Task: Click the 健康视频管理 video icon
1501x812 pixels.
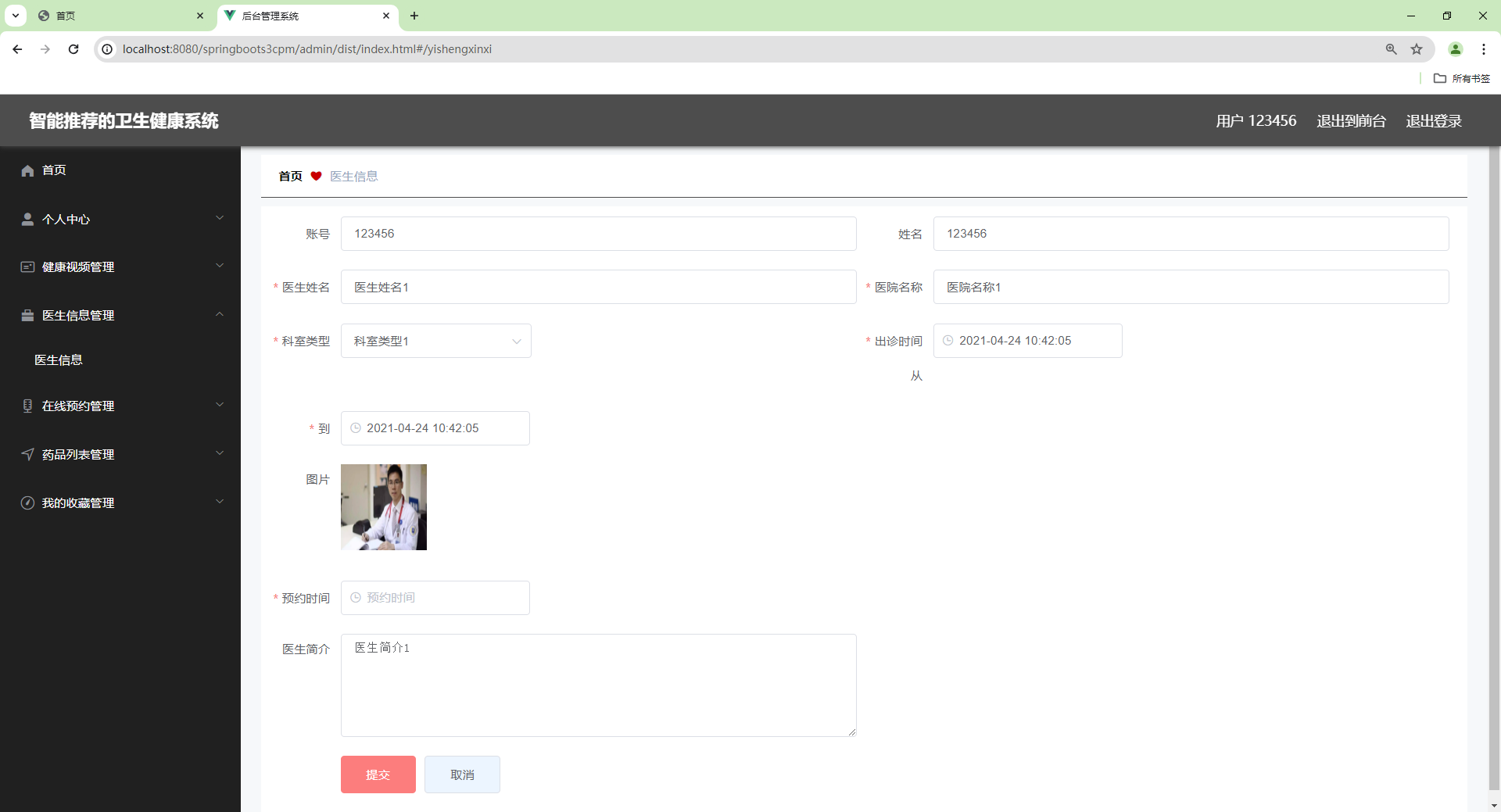Action: pyautogui.click(x=27, y=266)
